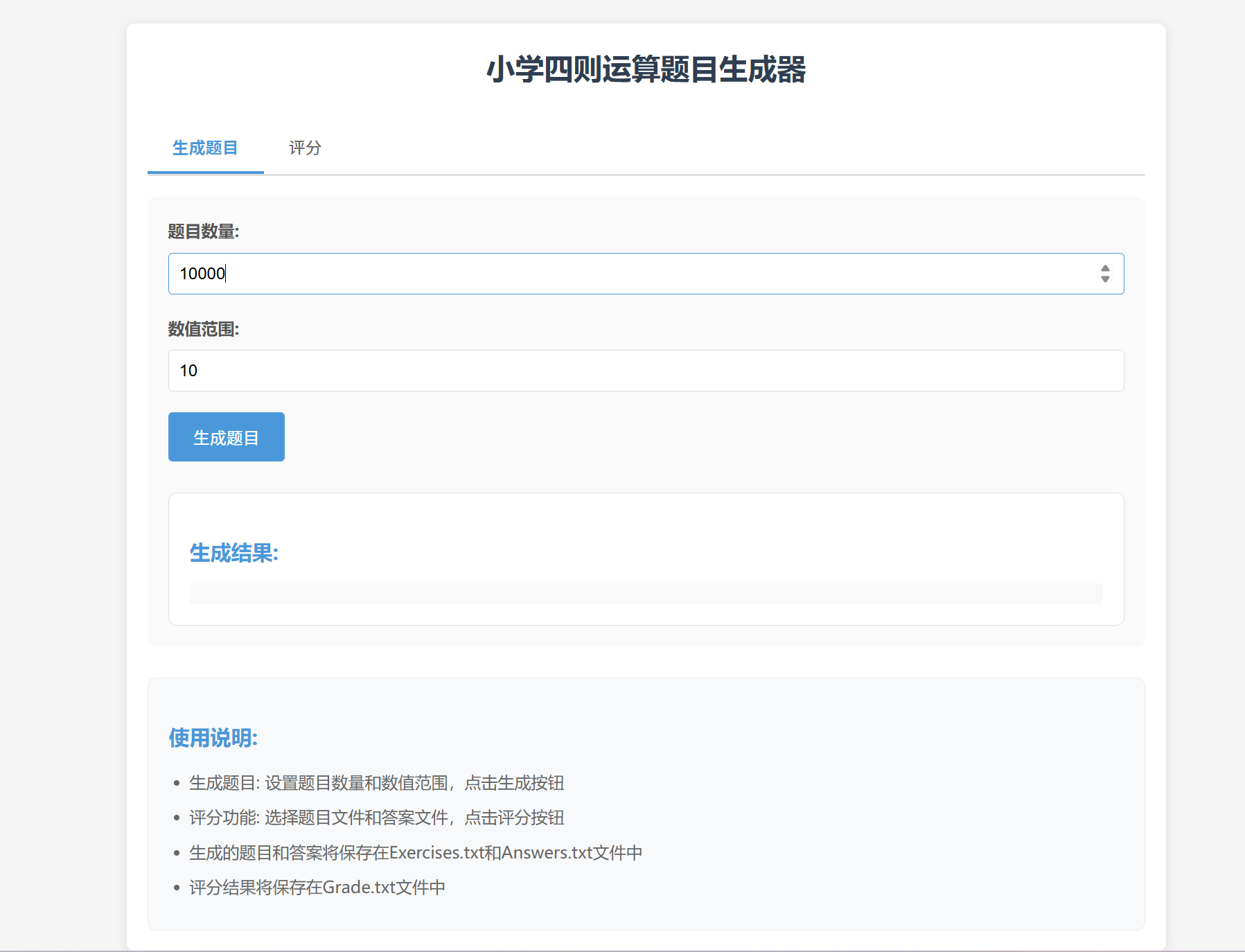Select the 生成题目 tab
Screen dimensions: 1245x952
pyautogui.click(x=205, y=148)
